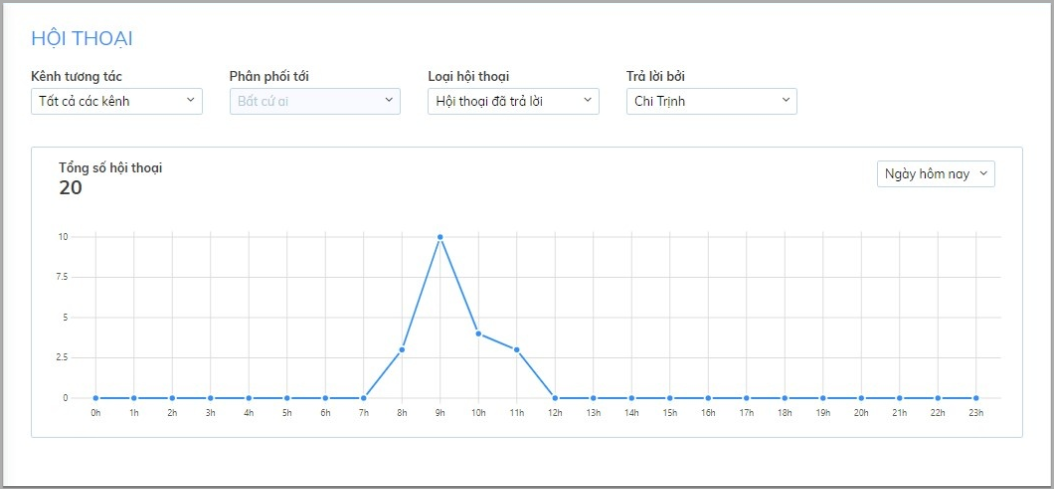Select the data point at 11h
1054x489 pixels.
[516, 350]
